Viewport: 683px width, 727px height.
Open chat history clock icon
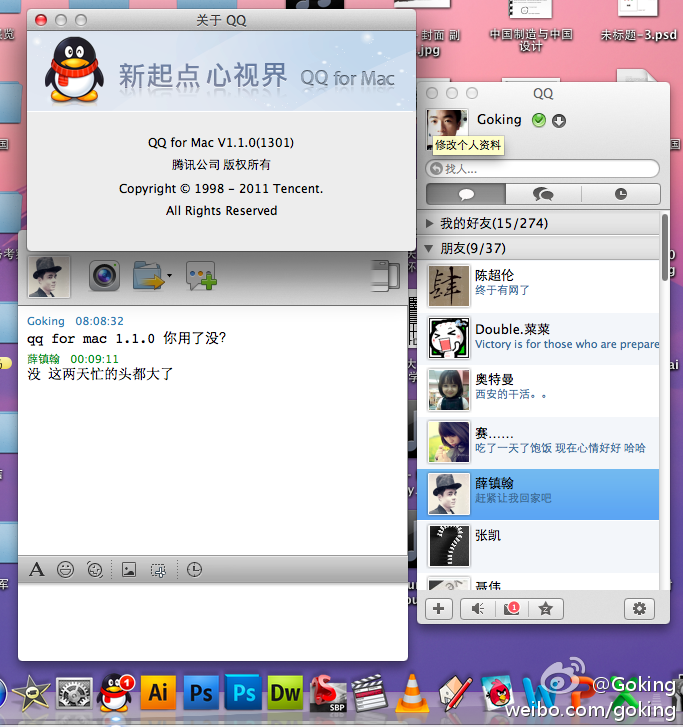194,569
